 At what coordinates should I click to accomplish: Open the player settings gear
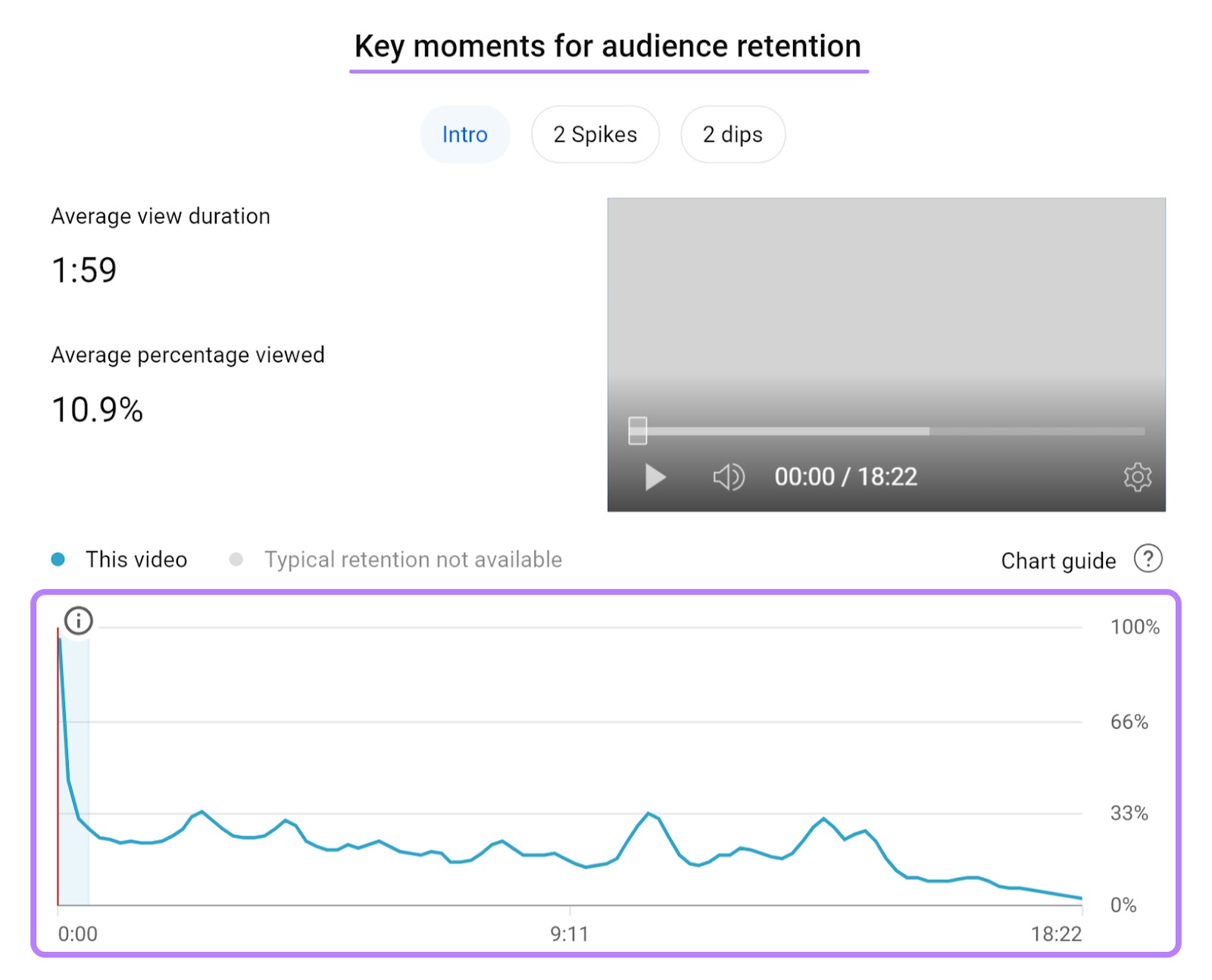(x=1136, y=477)
